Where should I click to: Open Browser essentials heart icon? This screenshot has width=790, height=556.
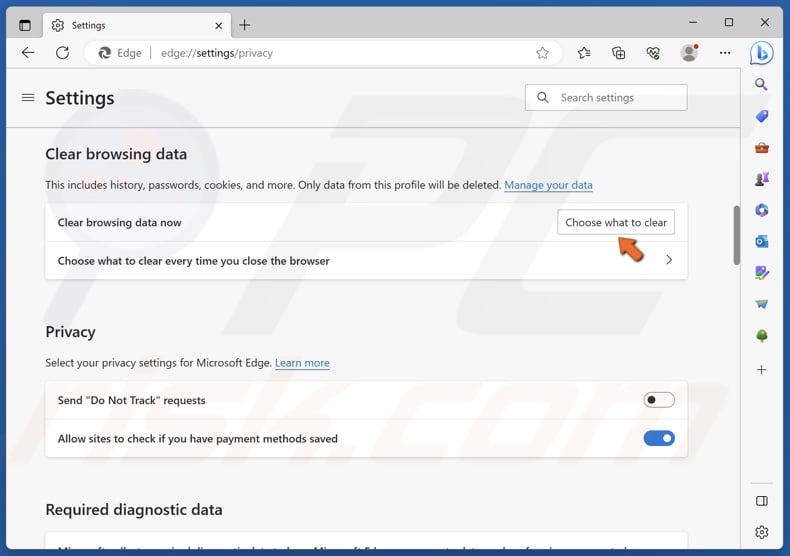pyautogui.click(x=653, y=53)
